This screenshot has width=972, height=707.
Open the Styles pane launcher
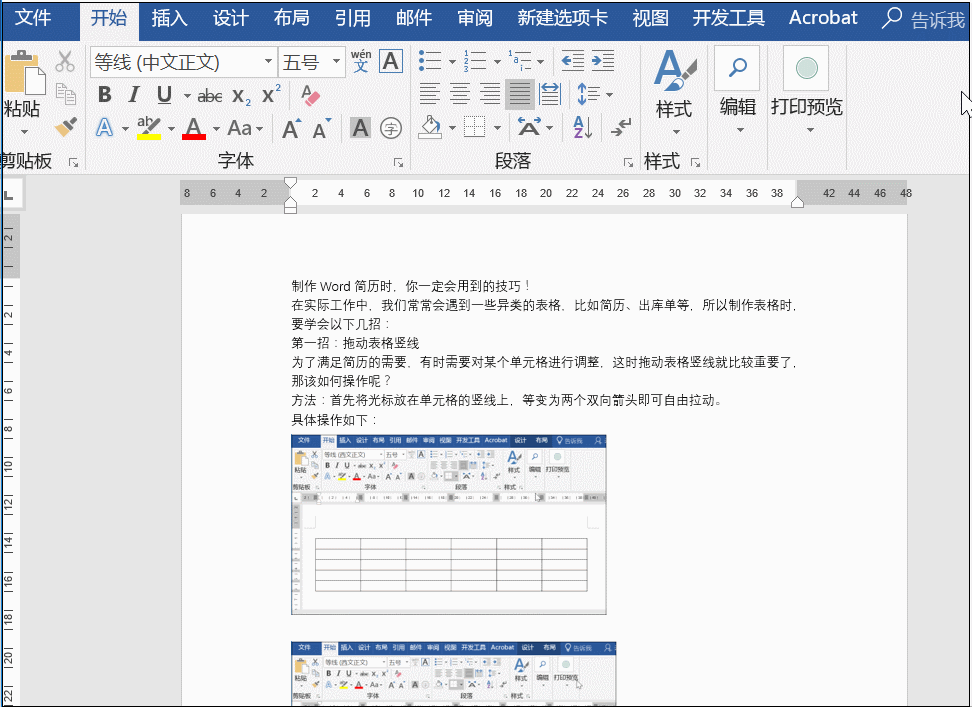[x=696, y=163]
